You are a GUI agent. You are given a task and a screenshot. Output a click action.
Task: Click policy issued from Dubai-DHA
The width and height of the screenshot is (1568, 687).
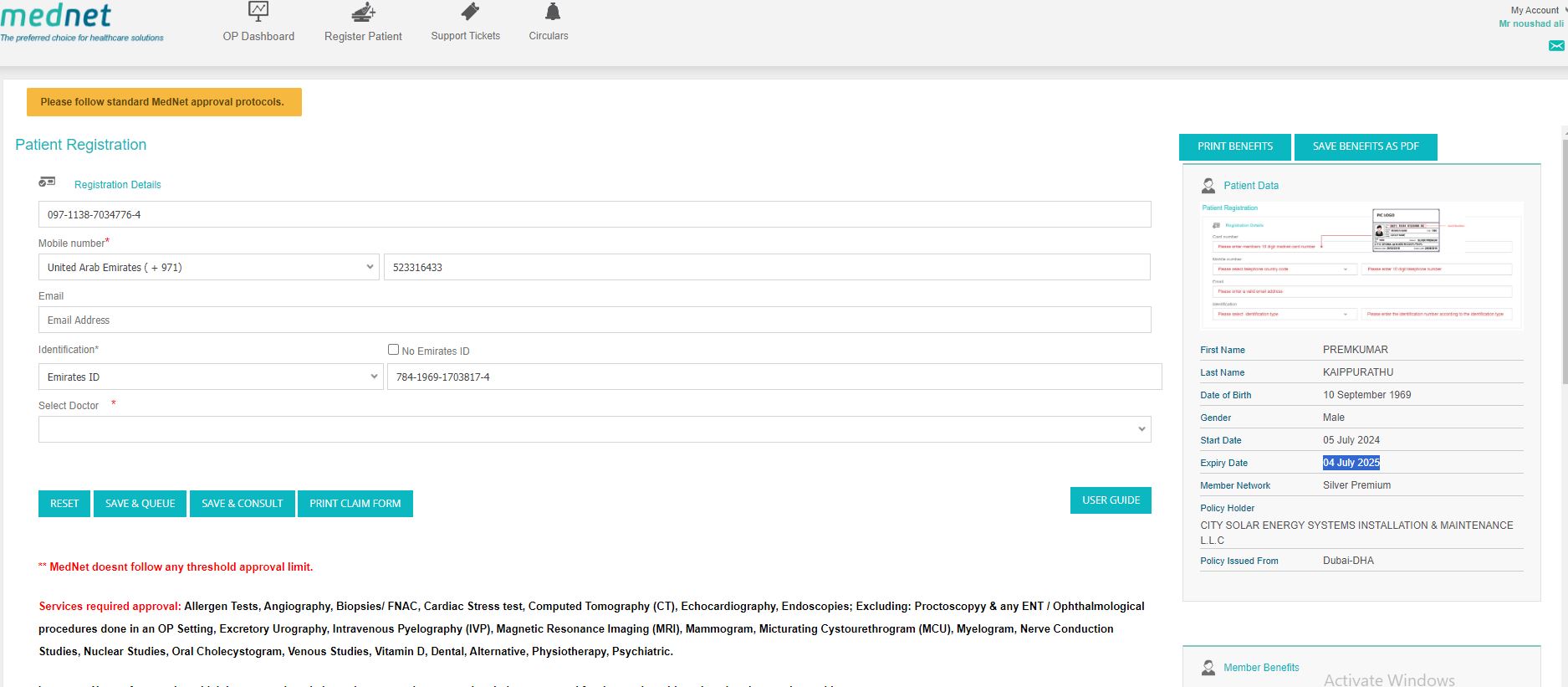click(x=1348, y=561)
